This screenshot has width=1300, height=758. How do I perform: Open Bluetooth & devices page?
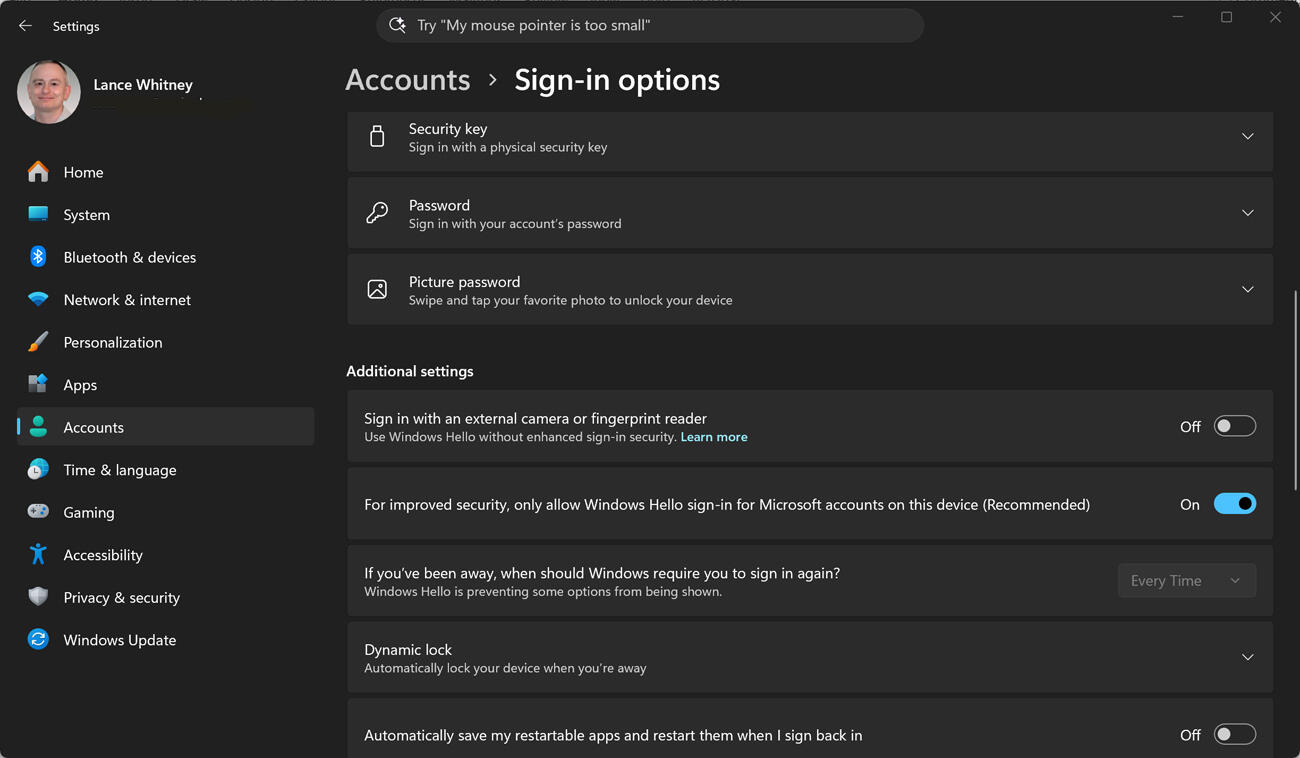click(165, 257)
